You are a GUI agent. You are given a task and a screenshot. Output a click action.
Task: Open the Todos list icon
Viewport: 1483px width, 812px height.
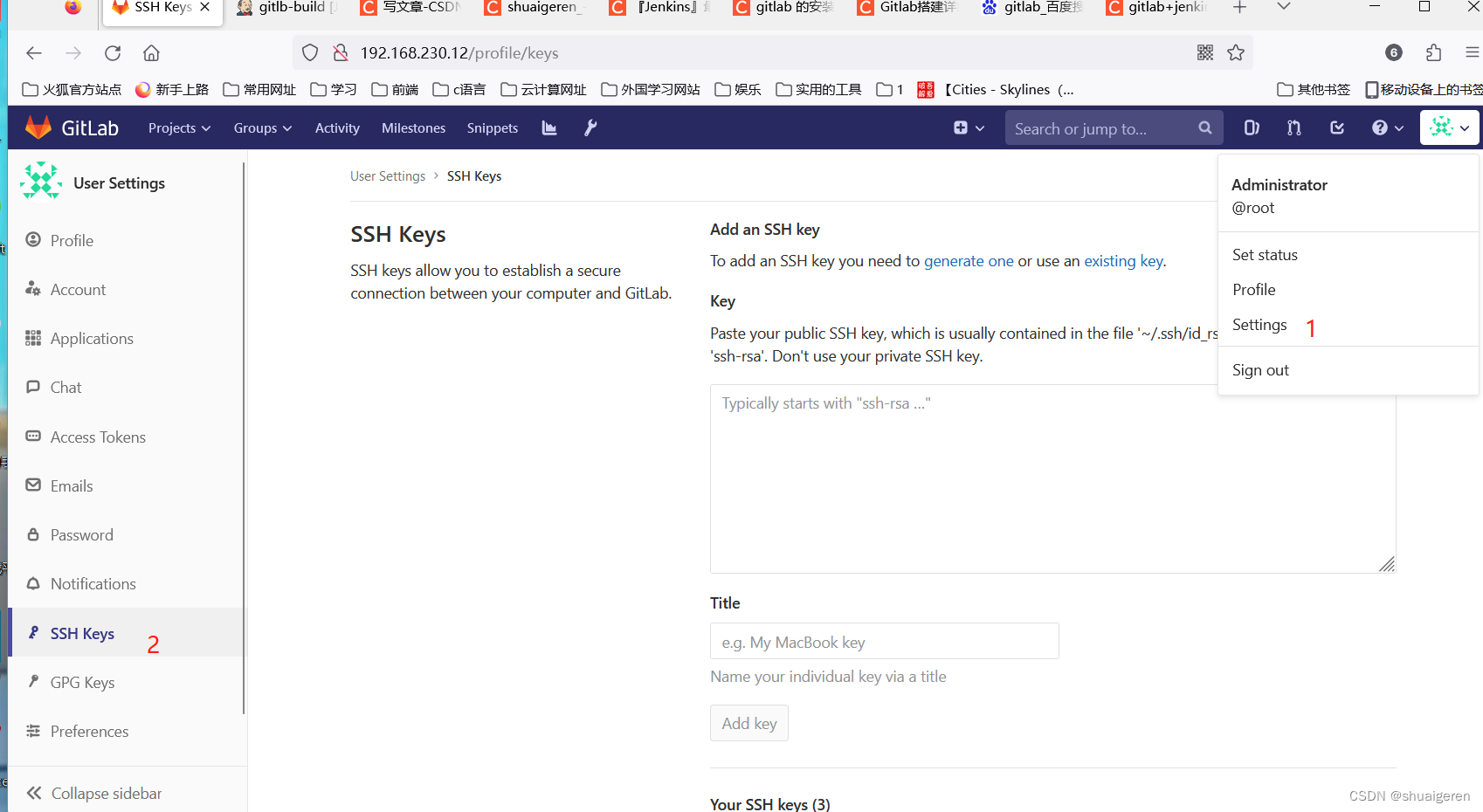1336,127
